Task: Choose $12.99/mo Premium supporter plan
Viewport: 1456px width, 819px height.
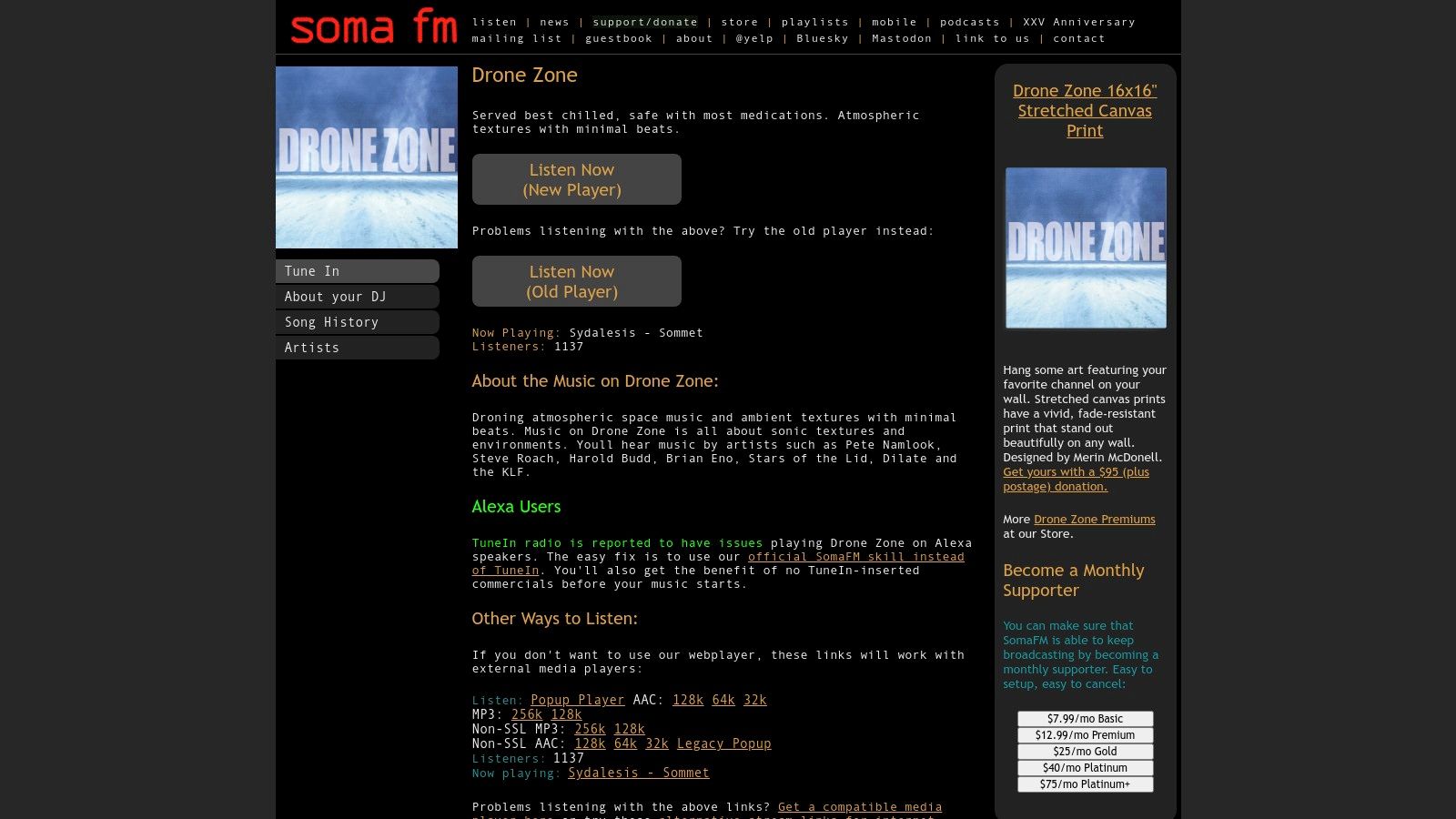Action: pyautogui.click(x=1085, y=735)
